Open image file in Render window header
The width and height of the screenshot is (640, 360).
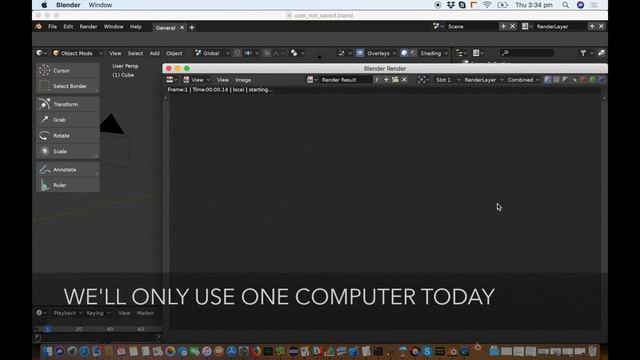click(395, 80)
